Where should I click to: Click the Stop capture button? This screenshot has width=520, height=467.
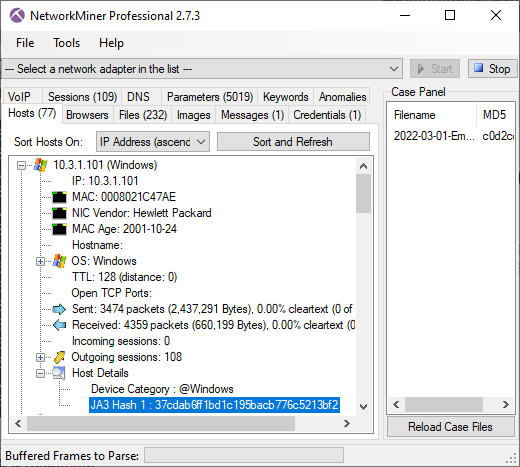click(492, 69)
